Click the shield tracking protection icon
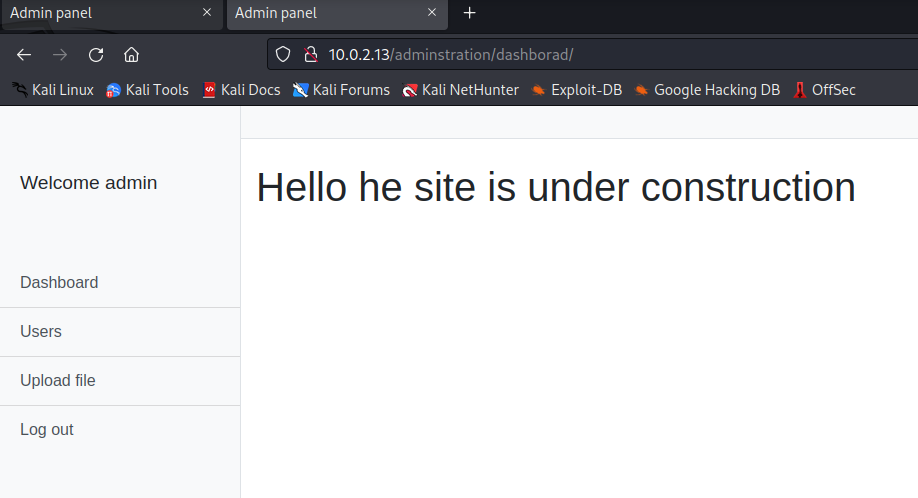The height and width of the screenshot is (498, 918). [x=283, y=54]
